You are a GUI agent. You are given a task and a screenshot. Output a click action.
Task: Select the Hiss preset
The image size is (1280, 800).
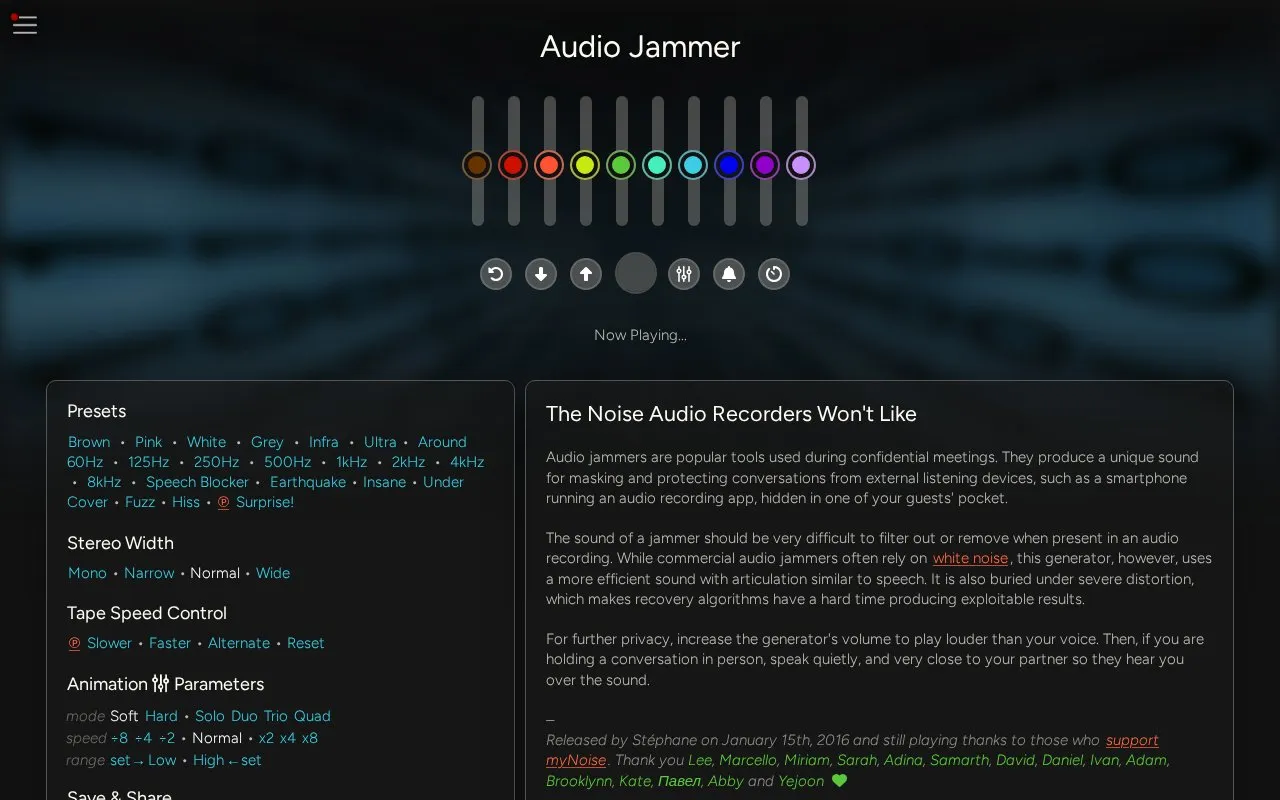coord(186,502)
